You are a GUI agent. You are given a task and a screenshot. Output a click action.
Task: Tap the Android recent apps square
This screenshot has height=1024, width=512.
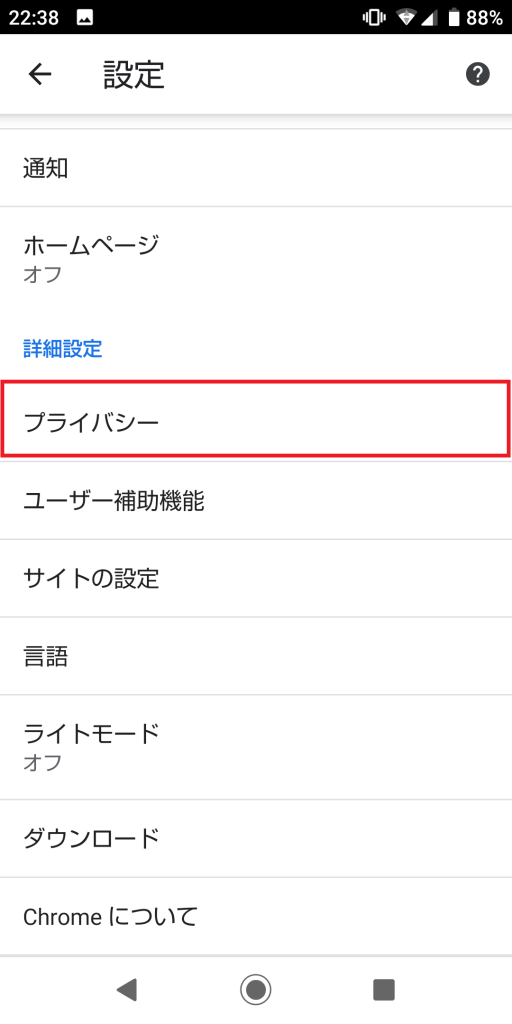click(384, 990)
